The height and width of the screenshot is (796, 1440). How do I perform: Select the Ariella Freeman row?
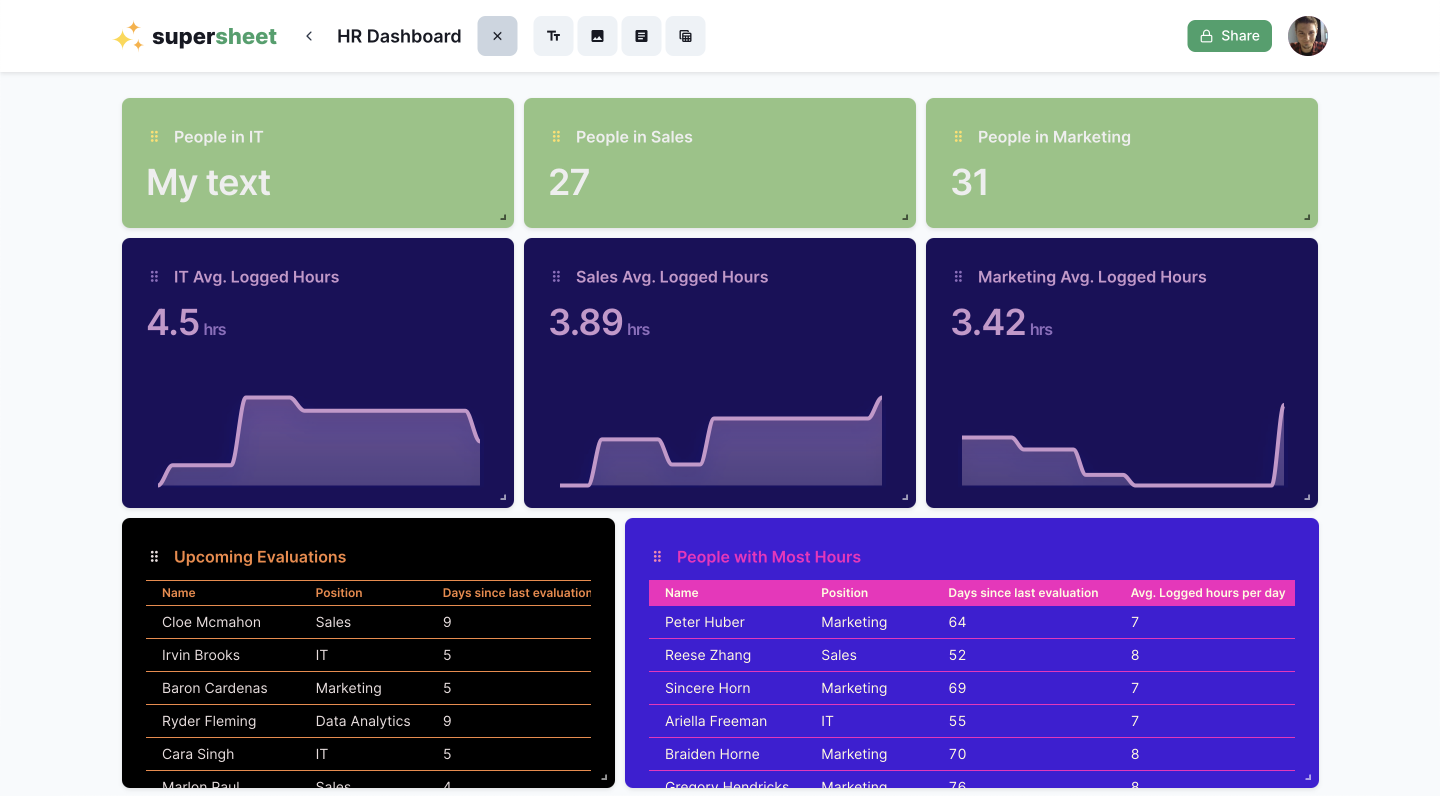[972, 721]
